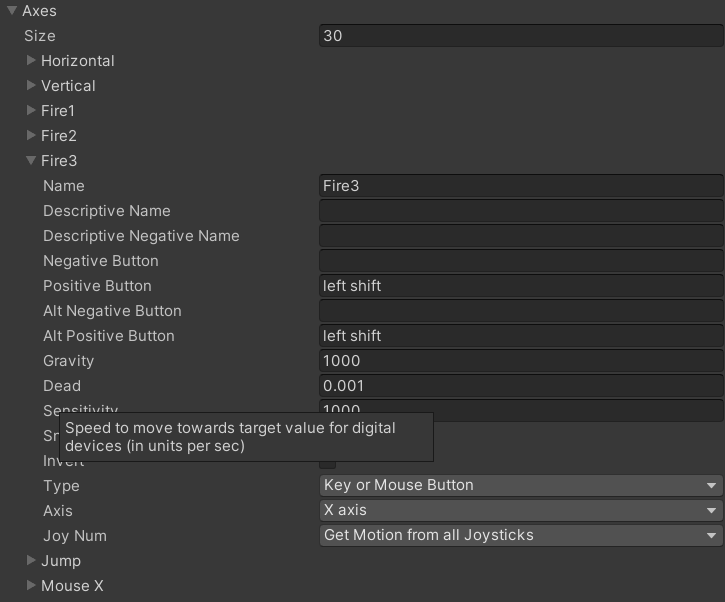Expand the Jump axis entry
Image resolution: width=725 pixels, height=602 pixels.
pyautogui.click(x=31, y=560)
